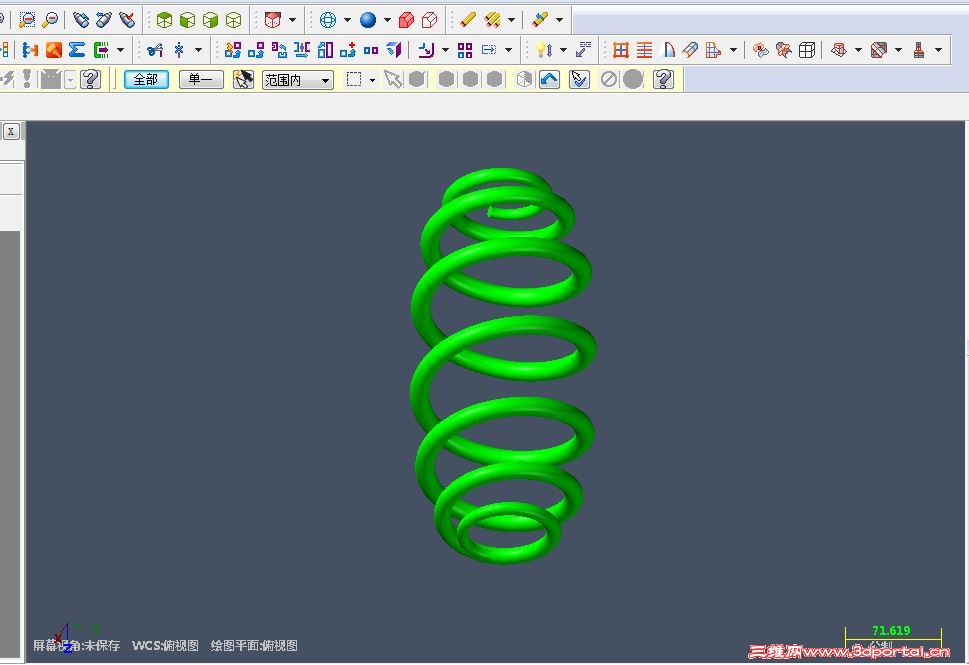Click the first green isometric cube view icon
969x665 pixels.
[x=164, y=20]
